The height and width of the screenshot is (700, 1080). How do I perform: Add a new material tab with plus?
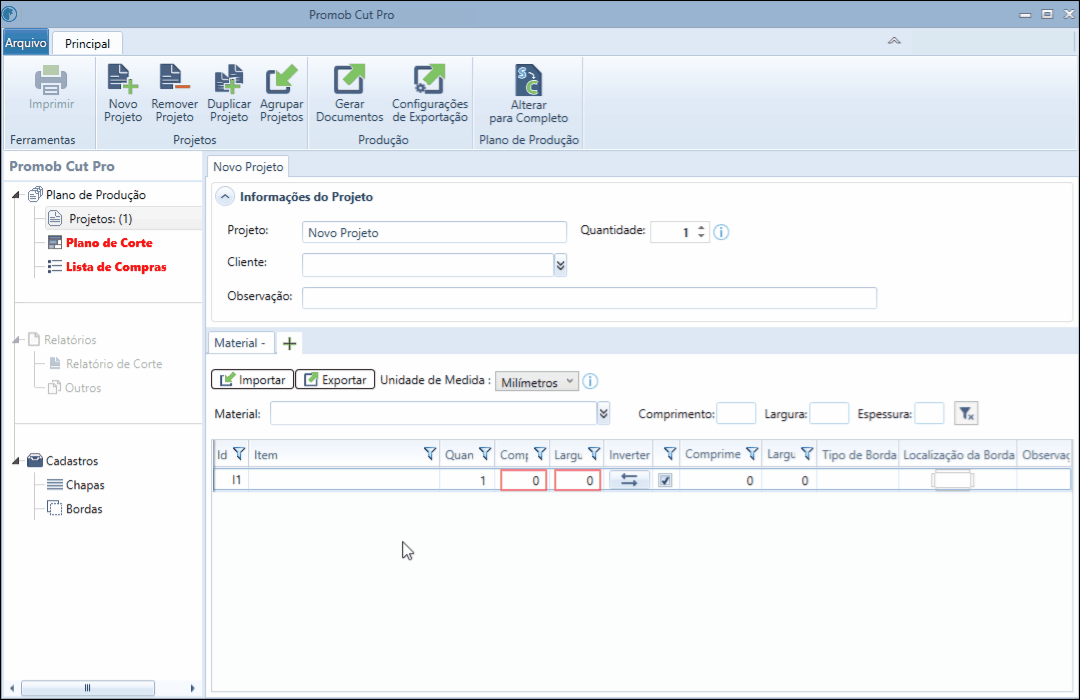click(x=289, y=343)
